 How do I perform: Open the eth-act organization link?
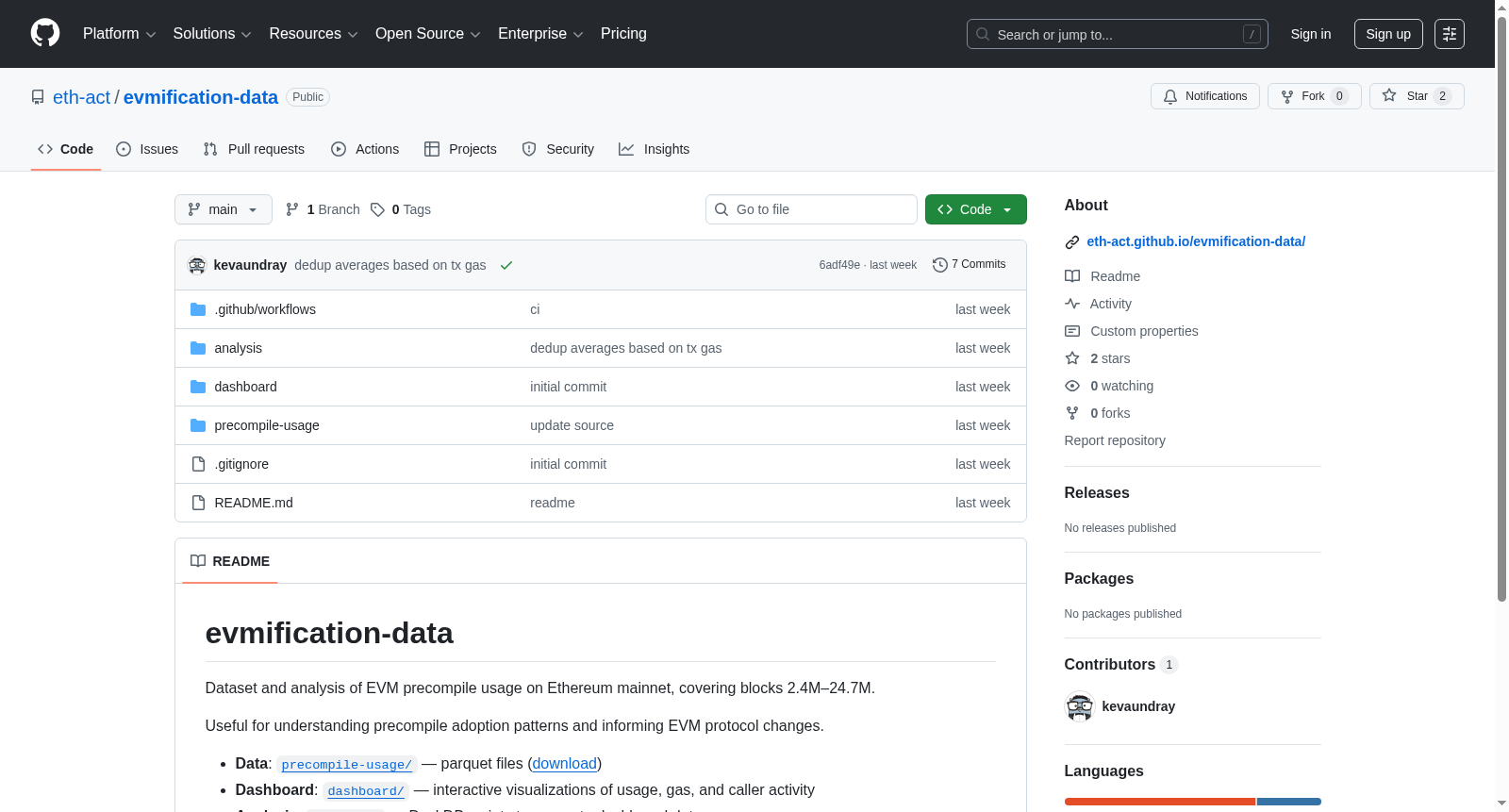coord(81,97)
